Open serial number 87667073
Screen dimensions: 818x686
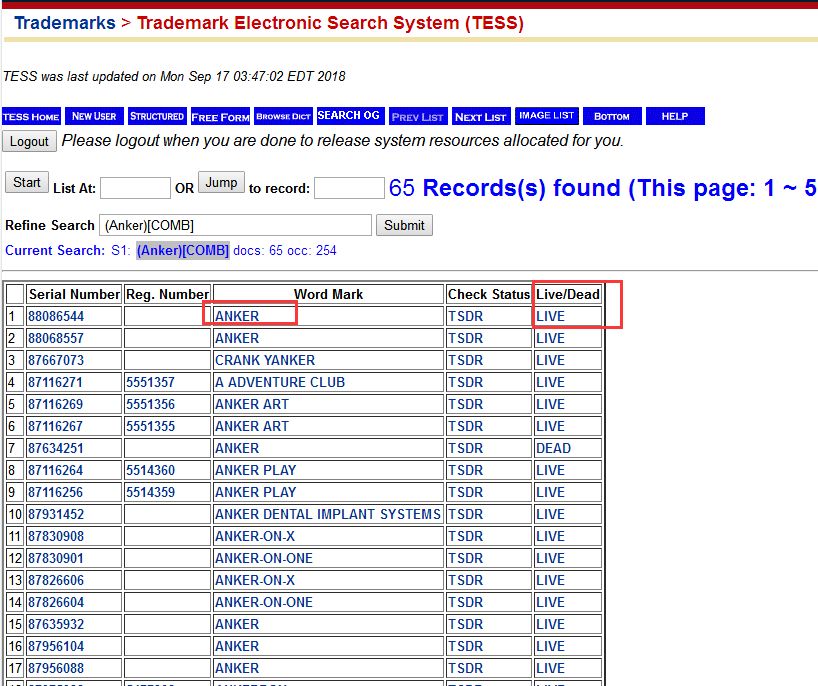click(56, 360)
